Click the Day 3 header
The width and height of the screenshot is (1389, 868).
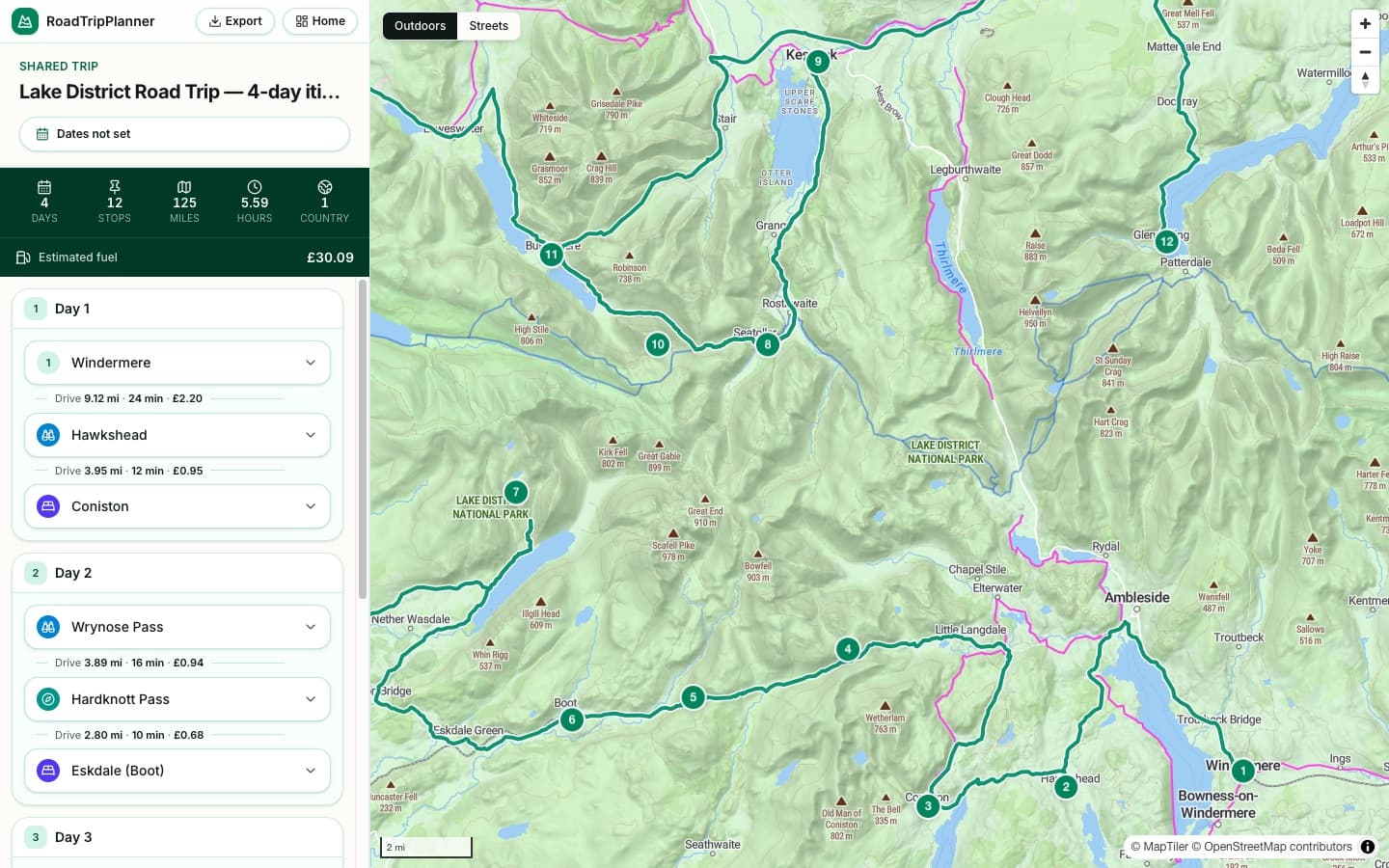tap(177, 837)
